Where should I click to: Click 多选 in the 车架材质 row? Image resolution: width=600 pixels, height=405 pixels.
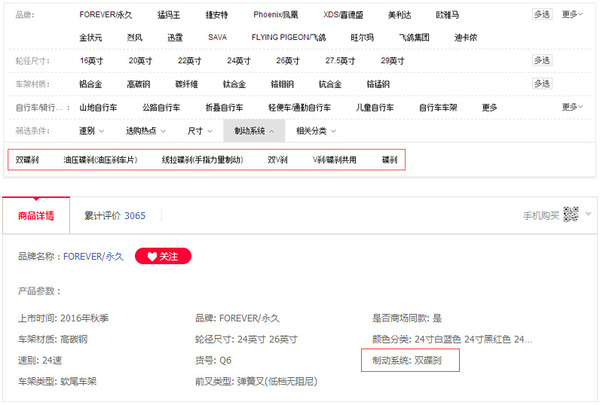(542, 83)
